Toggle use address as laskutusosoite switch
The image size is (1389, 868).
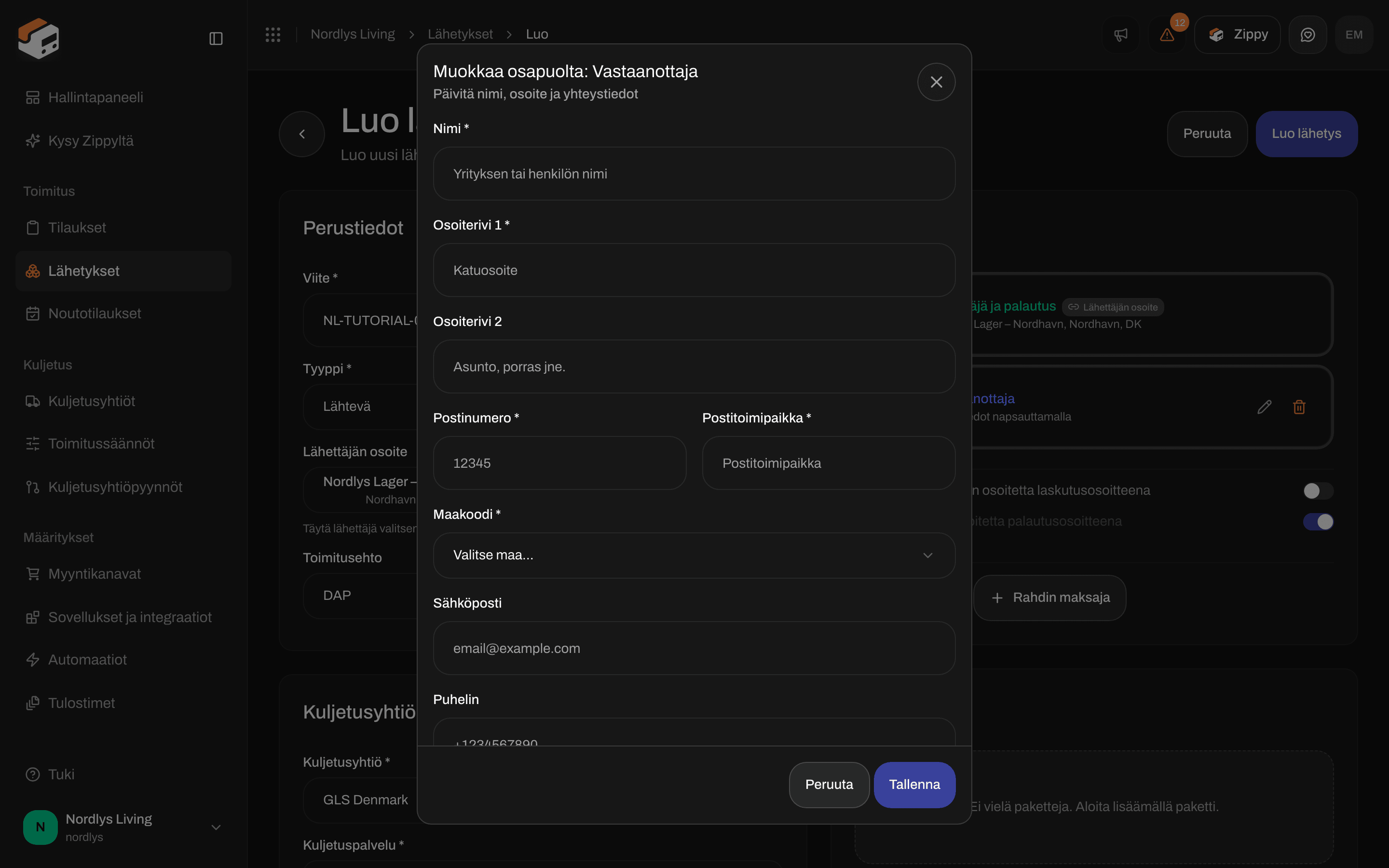(1318, 491)
